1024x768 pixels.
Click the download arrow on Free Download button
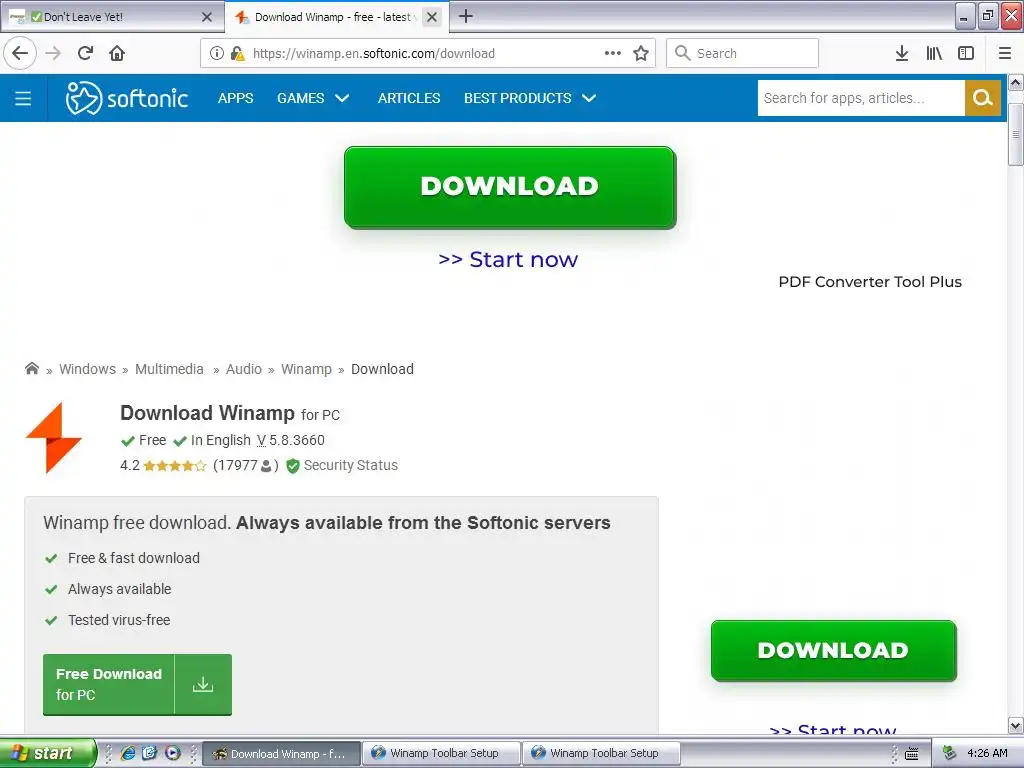(x=203, y=684)
